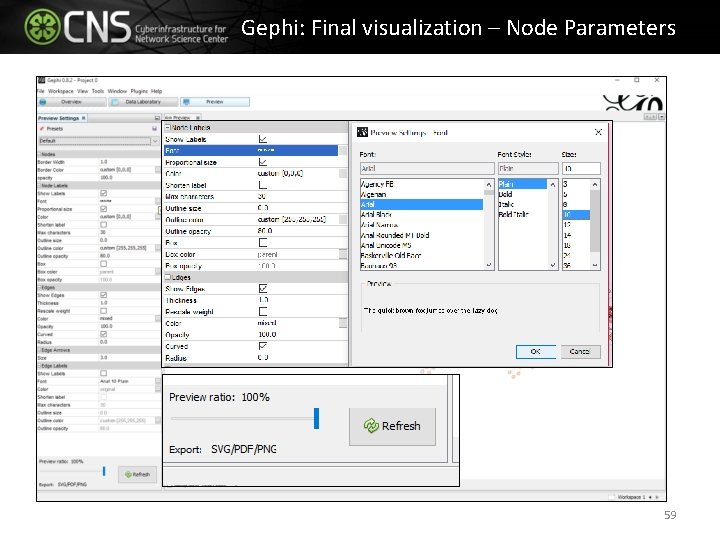Image resolution: width=720 pixels, height=540 pixels.
Task: Open left panel Edges Color ellipsis button
Action: point(158,318)
